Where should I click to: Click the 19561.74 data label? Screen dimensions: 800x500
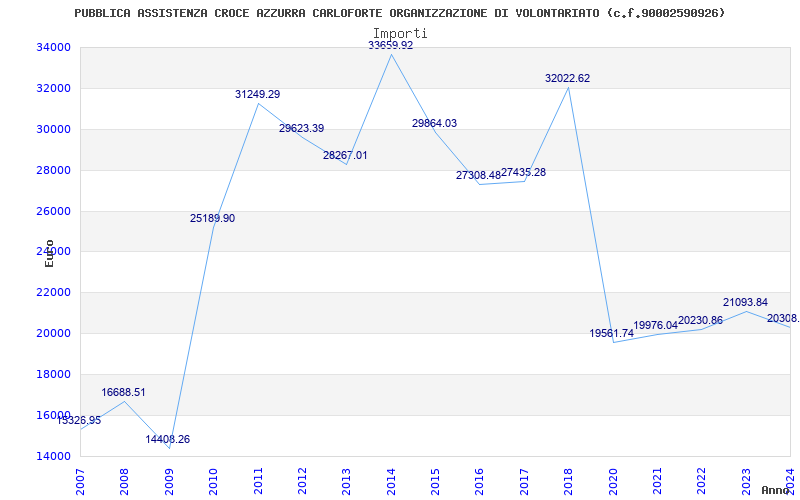tap(612, 333)
